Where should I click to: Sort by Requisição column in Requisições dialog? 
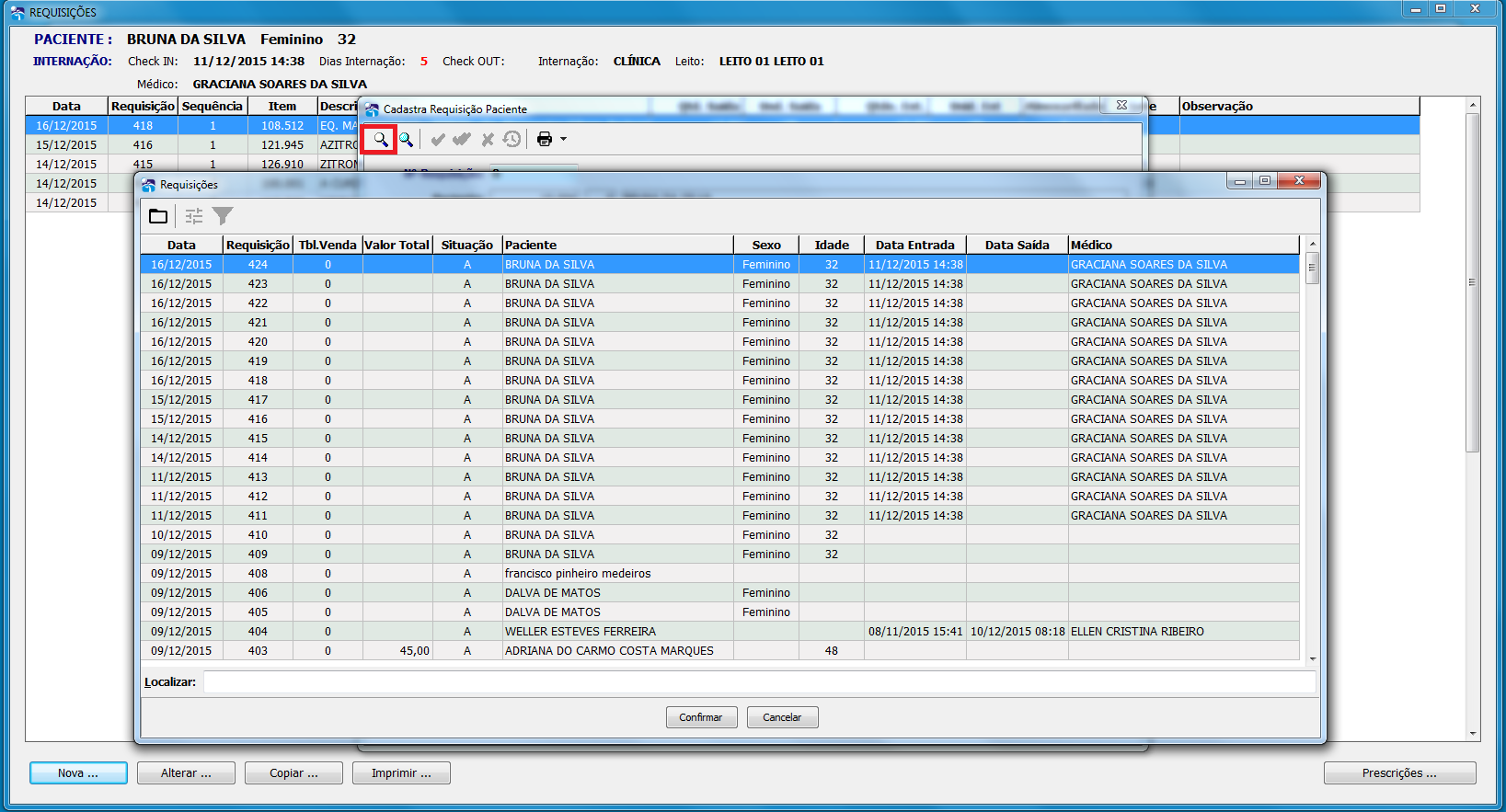coord(258,246)
